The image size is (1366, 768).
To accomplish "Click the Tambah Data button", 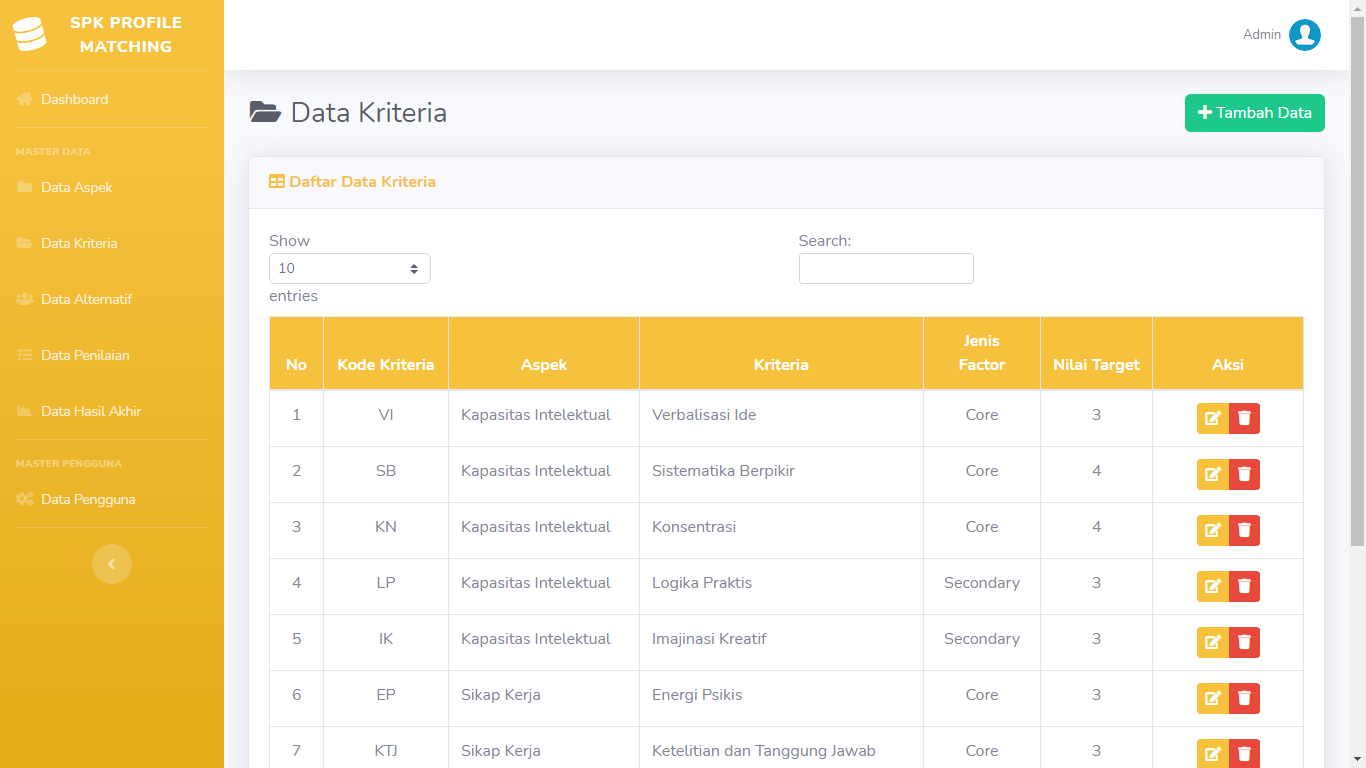I will [1255, 113].
